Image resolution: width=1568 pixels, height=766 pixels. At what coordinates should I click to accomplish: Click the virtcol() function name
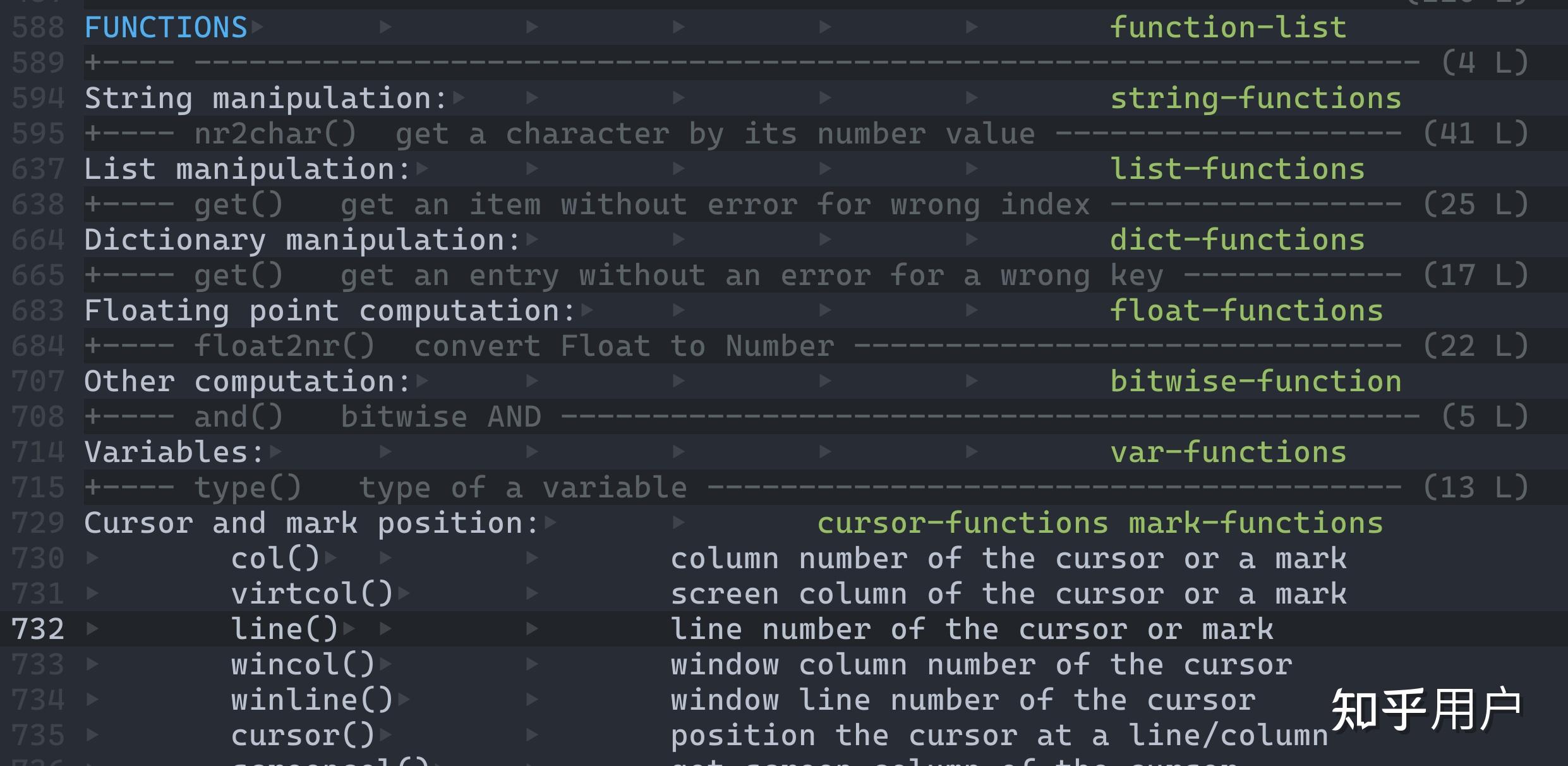(x=312, y=594)
